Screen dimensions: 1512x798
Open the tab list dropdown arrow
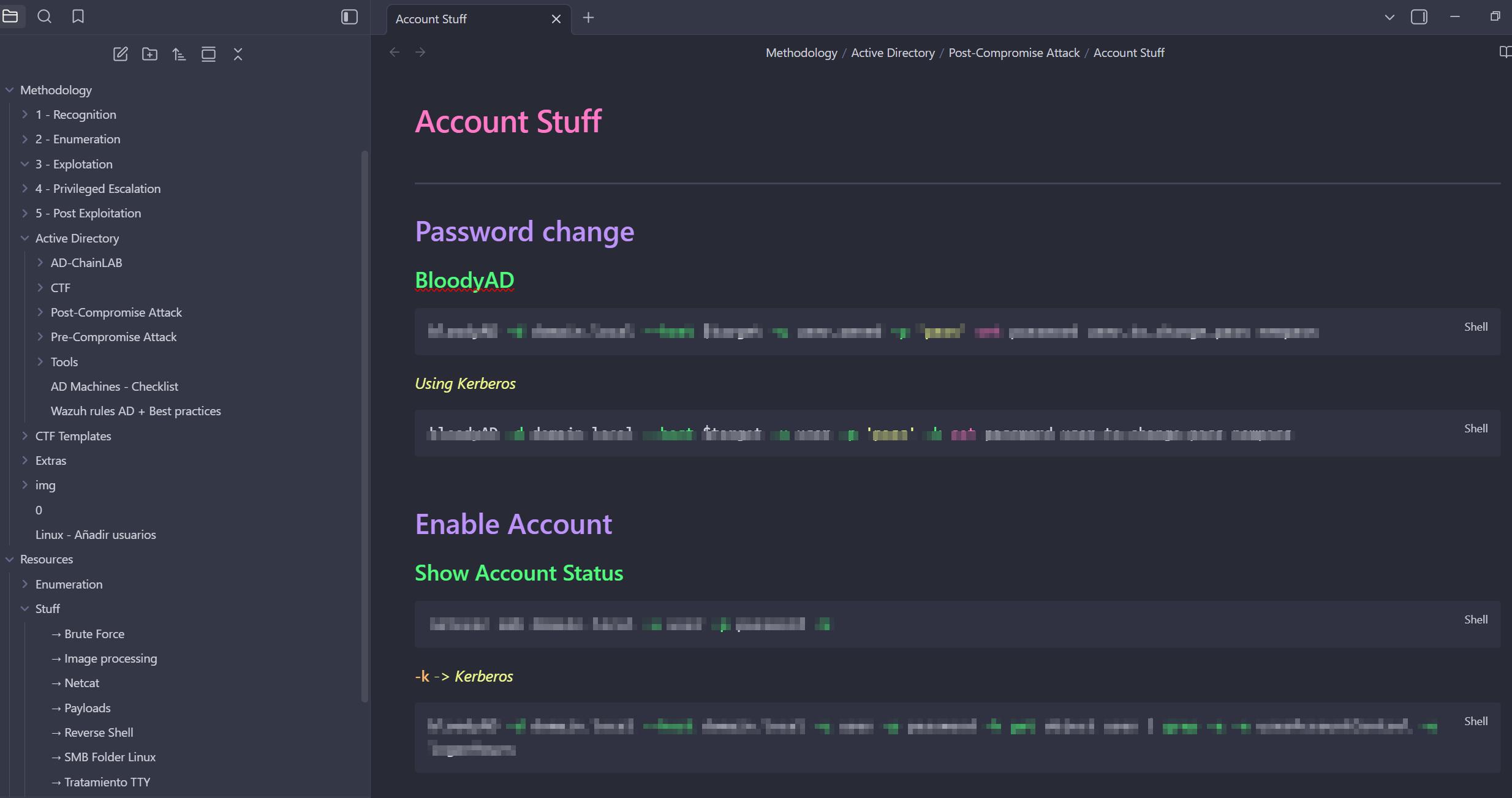pyautogui.click(x=1389, y=18)
